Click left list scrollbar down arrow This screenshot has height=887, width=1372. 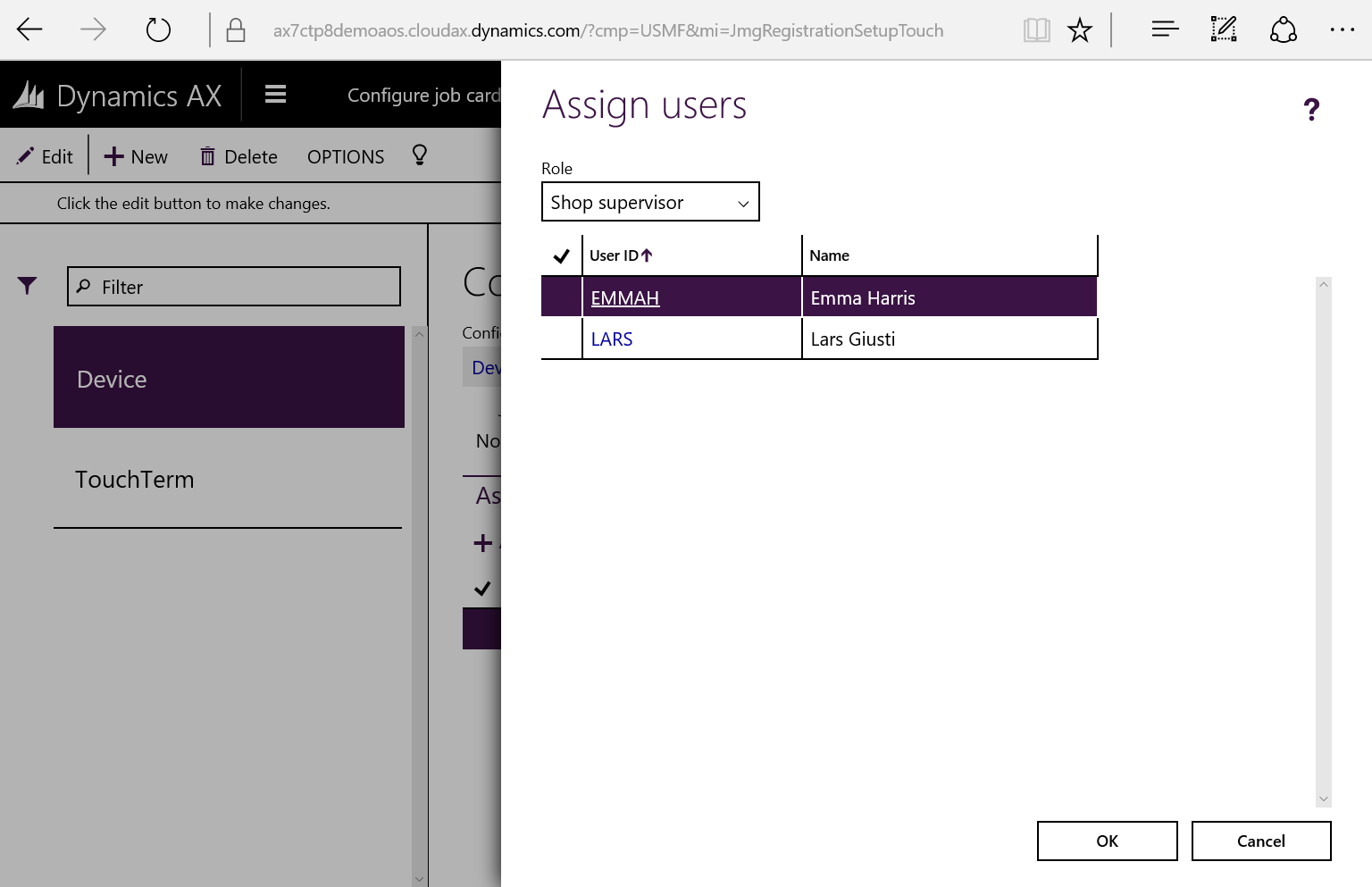pyautogui.click(x=419, y=879)
